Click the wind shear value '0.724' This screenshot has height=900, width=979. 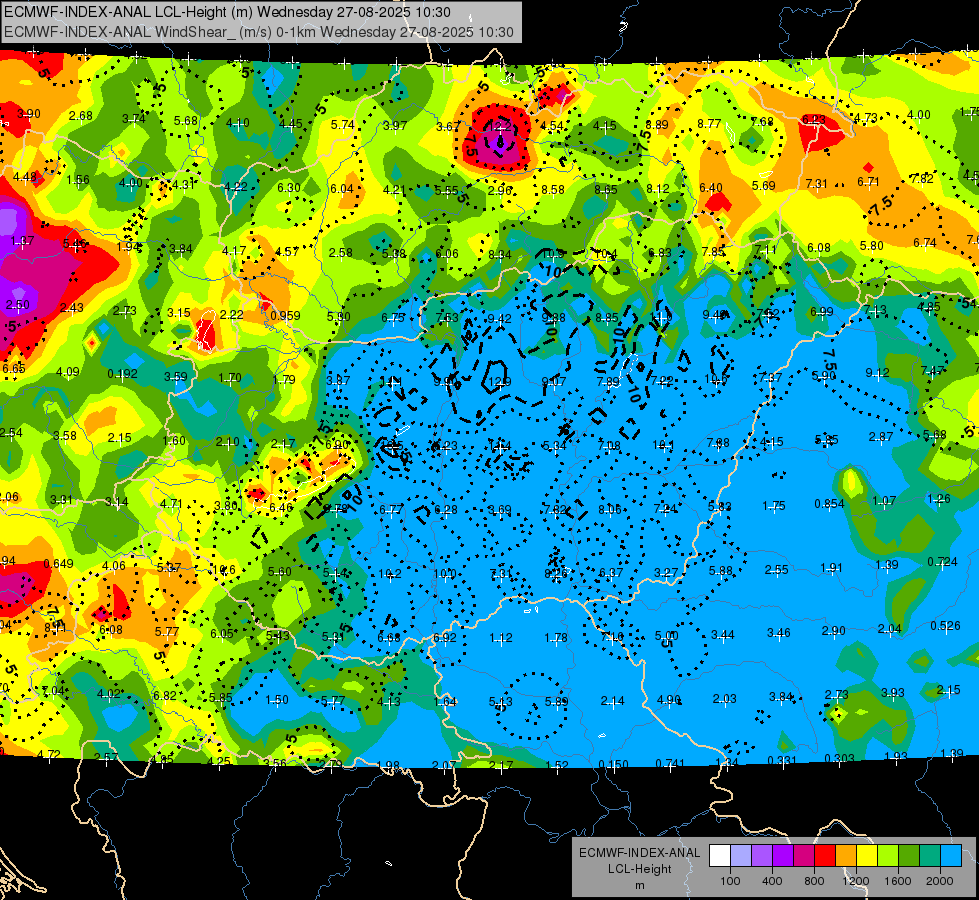coord(942,561)
